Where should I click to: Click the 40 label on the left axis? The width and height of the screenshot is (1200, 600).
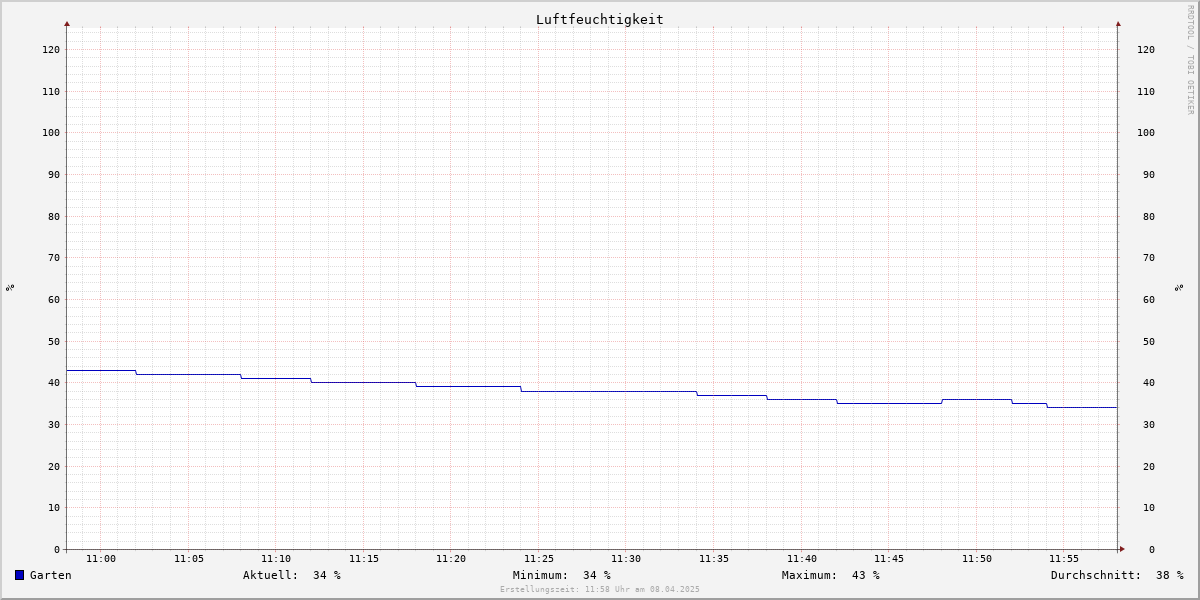pyautogui.click(x=54, y=382)
